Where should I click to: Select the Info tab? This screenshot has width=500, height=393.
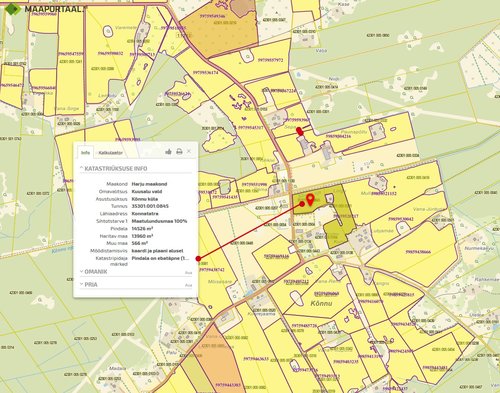86,152
